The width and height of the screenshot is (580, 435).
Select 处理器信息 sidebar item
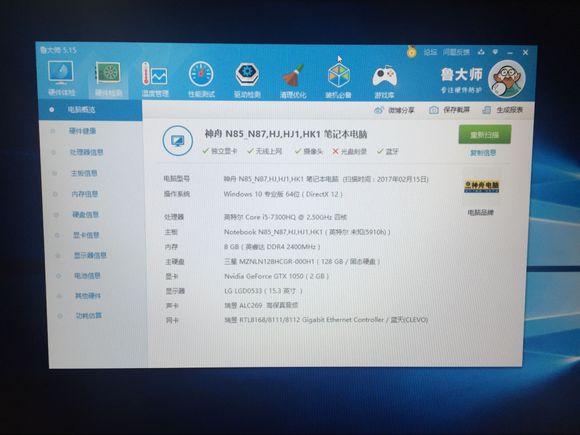click(87, 152)
